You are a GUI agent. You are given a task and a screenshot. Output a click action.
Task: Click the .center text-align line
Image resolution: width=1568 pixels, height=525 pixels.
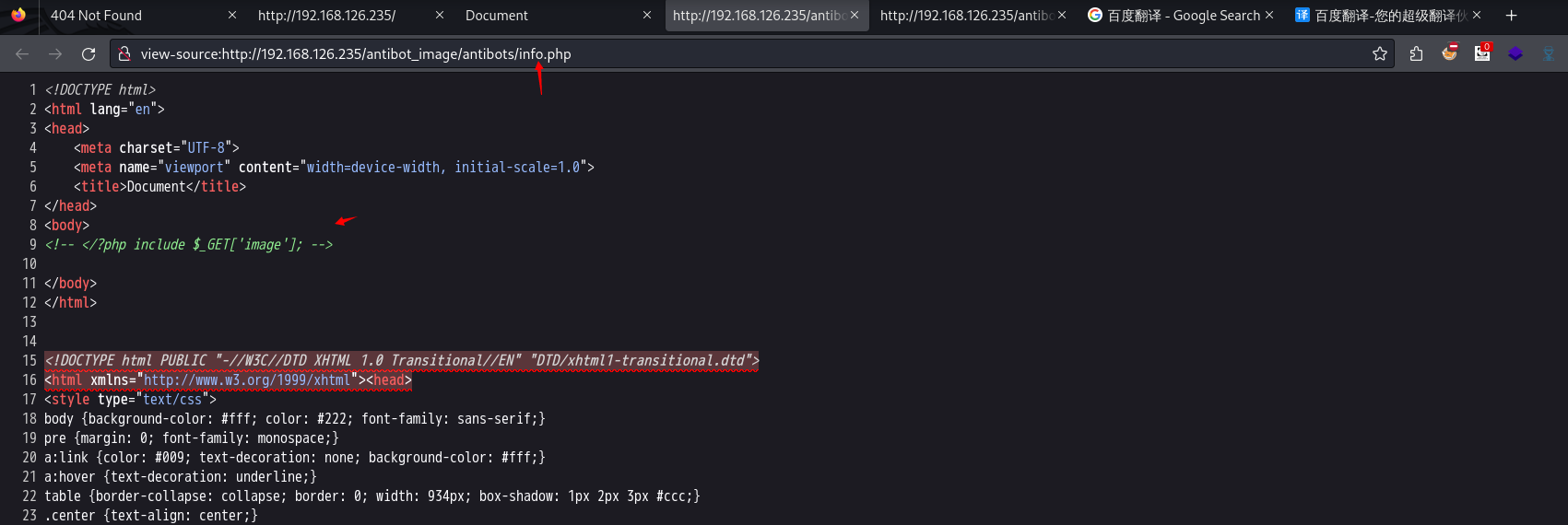(x=151, y=516)
